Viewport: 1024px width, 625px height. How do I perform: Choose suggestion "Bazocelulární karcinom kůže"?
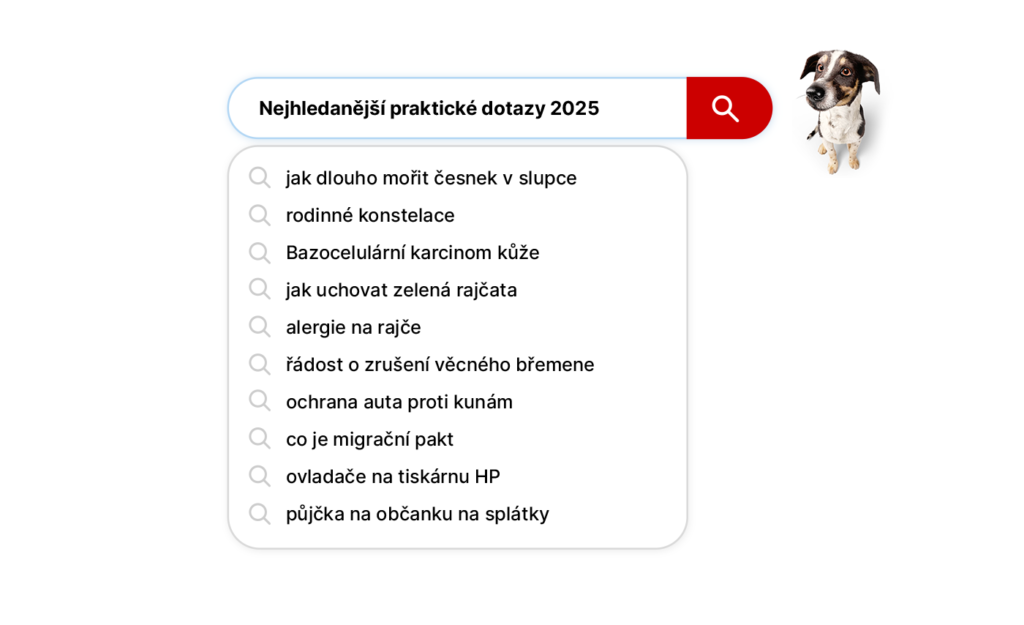pyautogui.click(x=412, y=253)
